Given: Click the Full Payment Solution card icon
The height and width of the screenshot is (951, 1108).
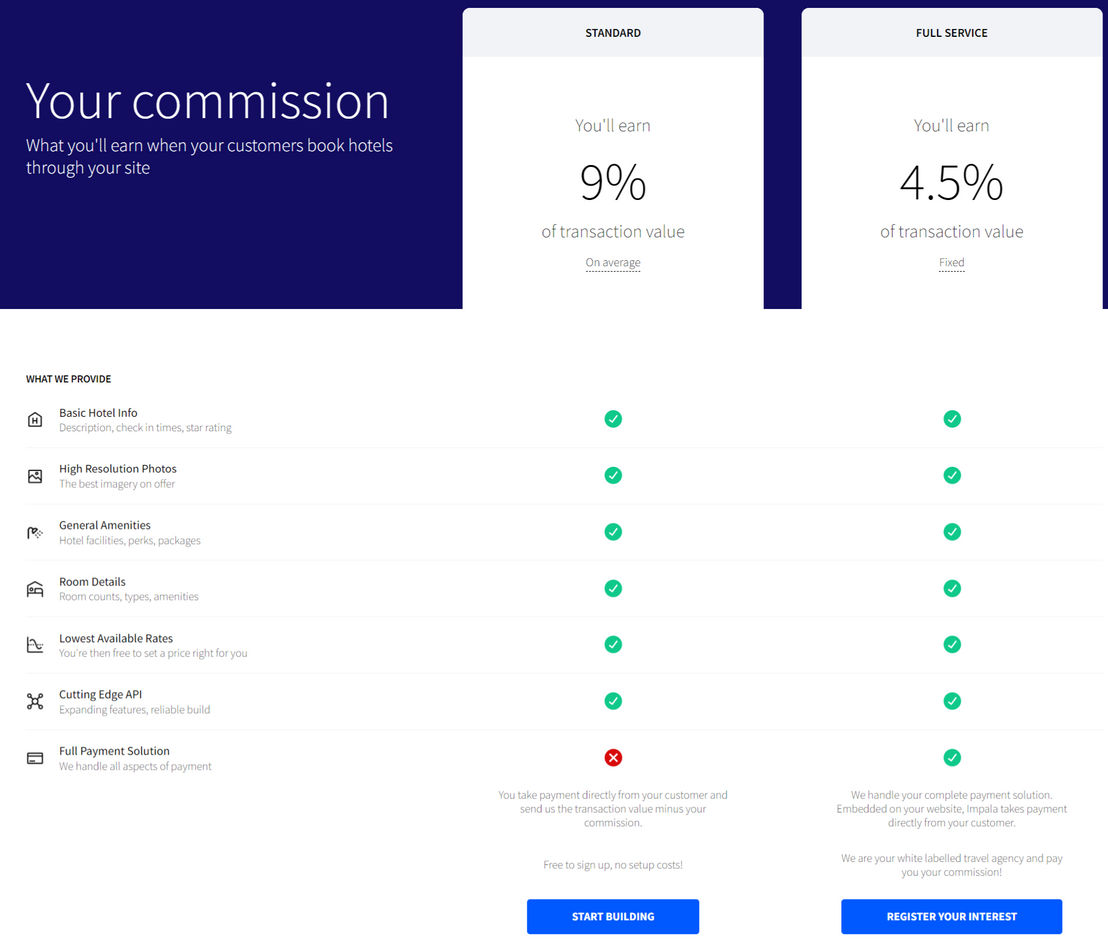Looking at the screenshot, I should 35,758.
